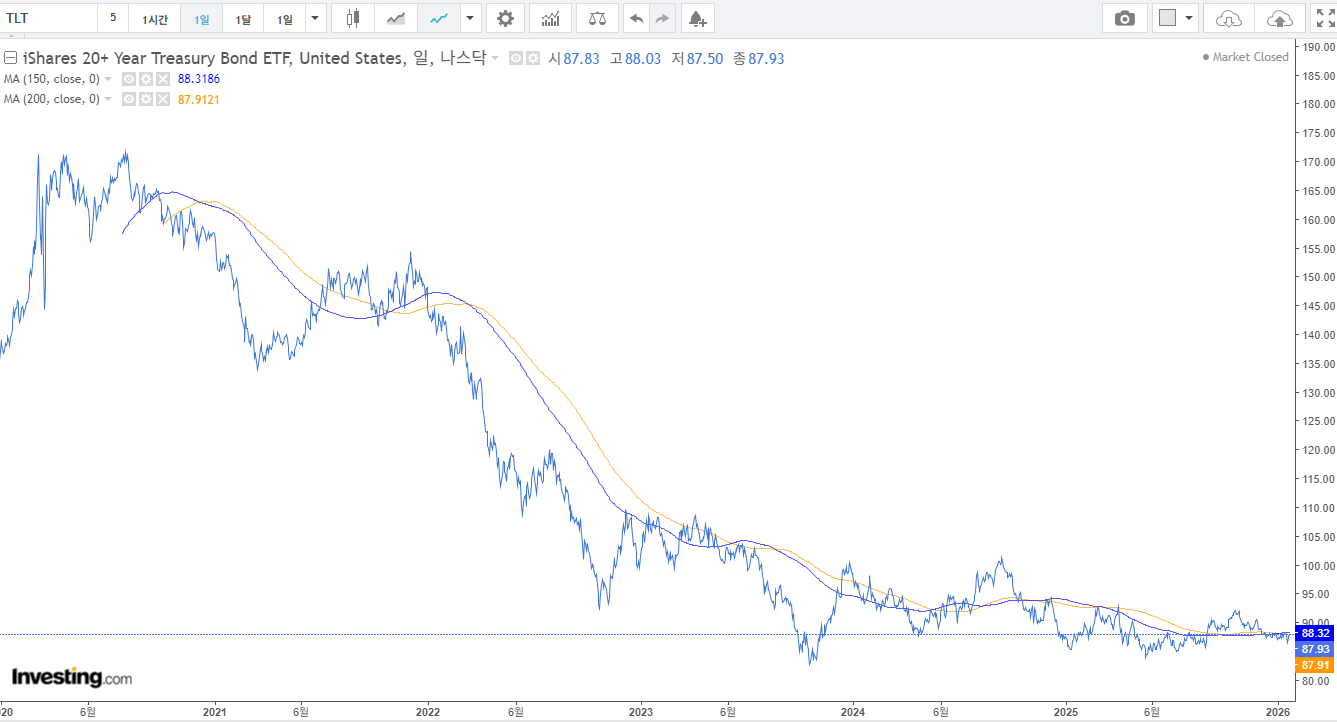Image resolution: width=1337 pixels, height=722 pixels.
Task: Expand dropdown next to 나스닥 title
Action: 495,58
